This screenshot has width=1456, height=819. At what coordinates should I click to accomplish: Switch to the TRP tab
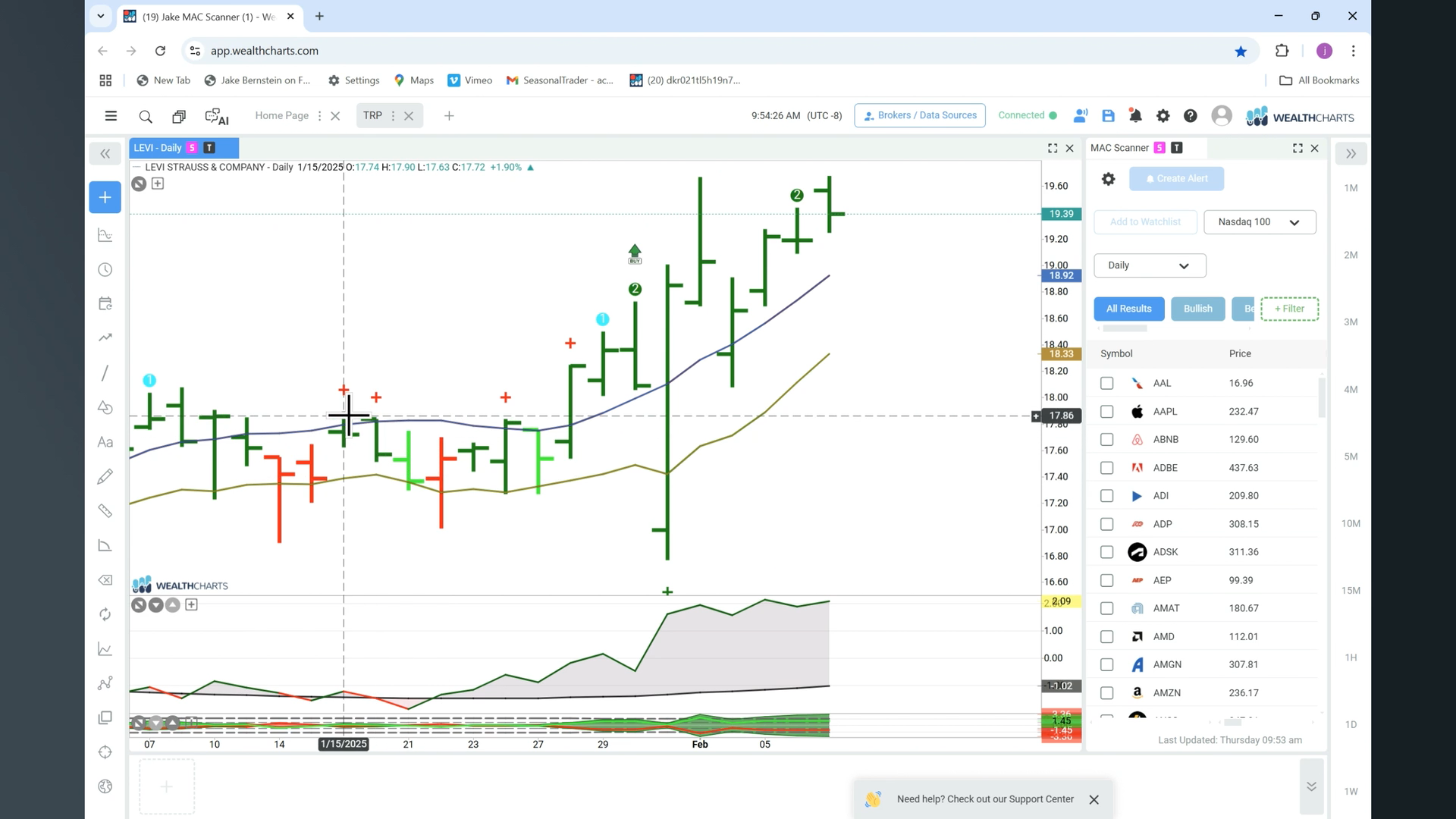pyautogui.click(x=372, y=115)
